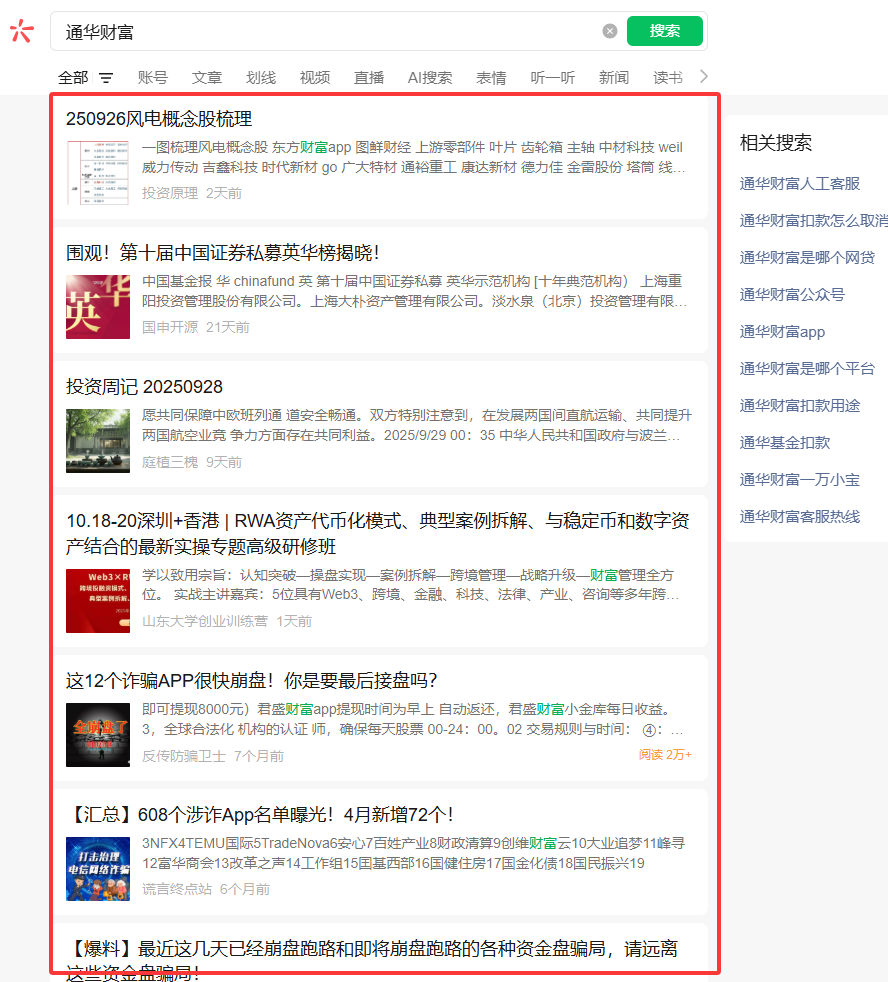This screenshot has width=888, height=982.
Task: Open 围观！第十届中国证券私募英华榜揭晓 article
Action: 222,253
